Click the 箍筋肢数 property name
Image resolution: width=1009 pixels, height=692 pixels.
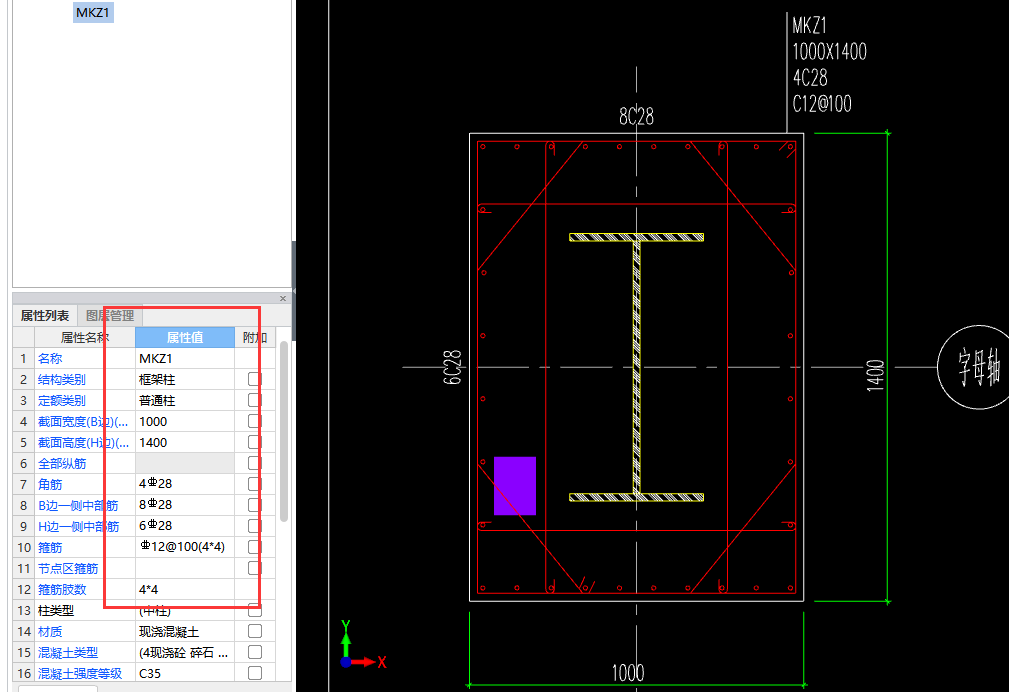[62, 589]
